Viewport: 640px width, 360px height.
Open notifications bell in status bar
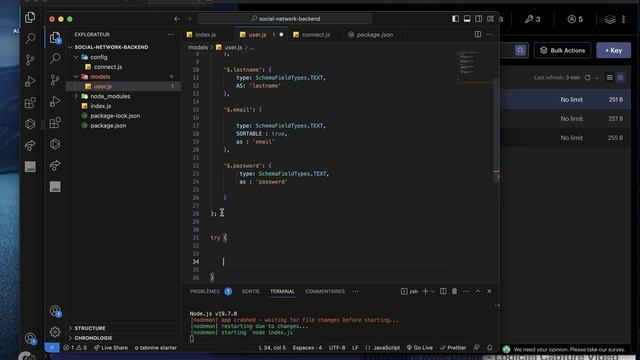[489, 348]
